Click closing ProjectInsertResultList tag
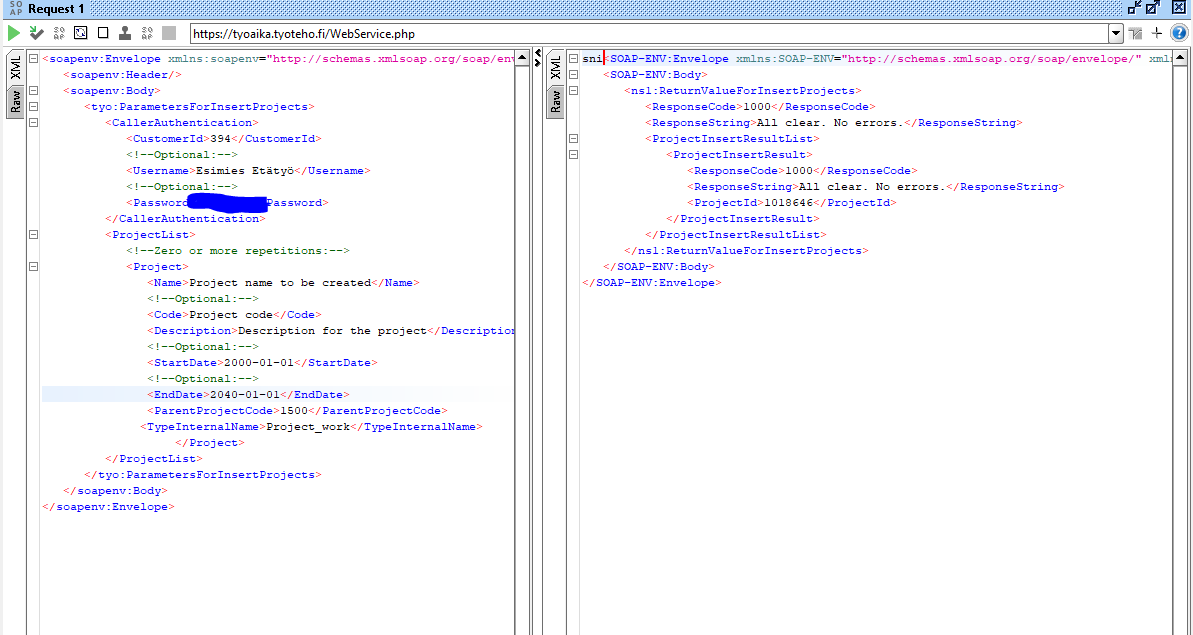 [x=736, y=234]
